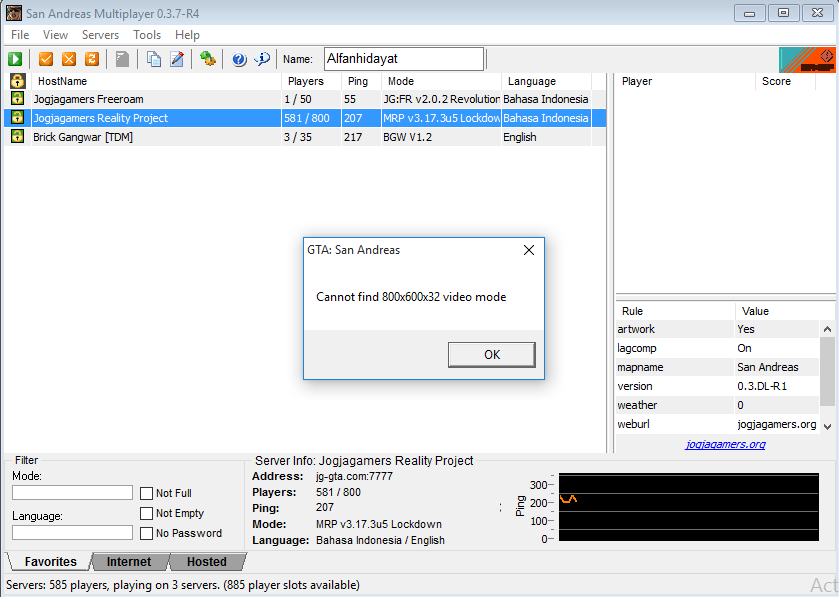Click the Server Properties pencil icon
The height and width of the screenshot is (597, 839).
[x=177, y=59]
